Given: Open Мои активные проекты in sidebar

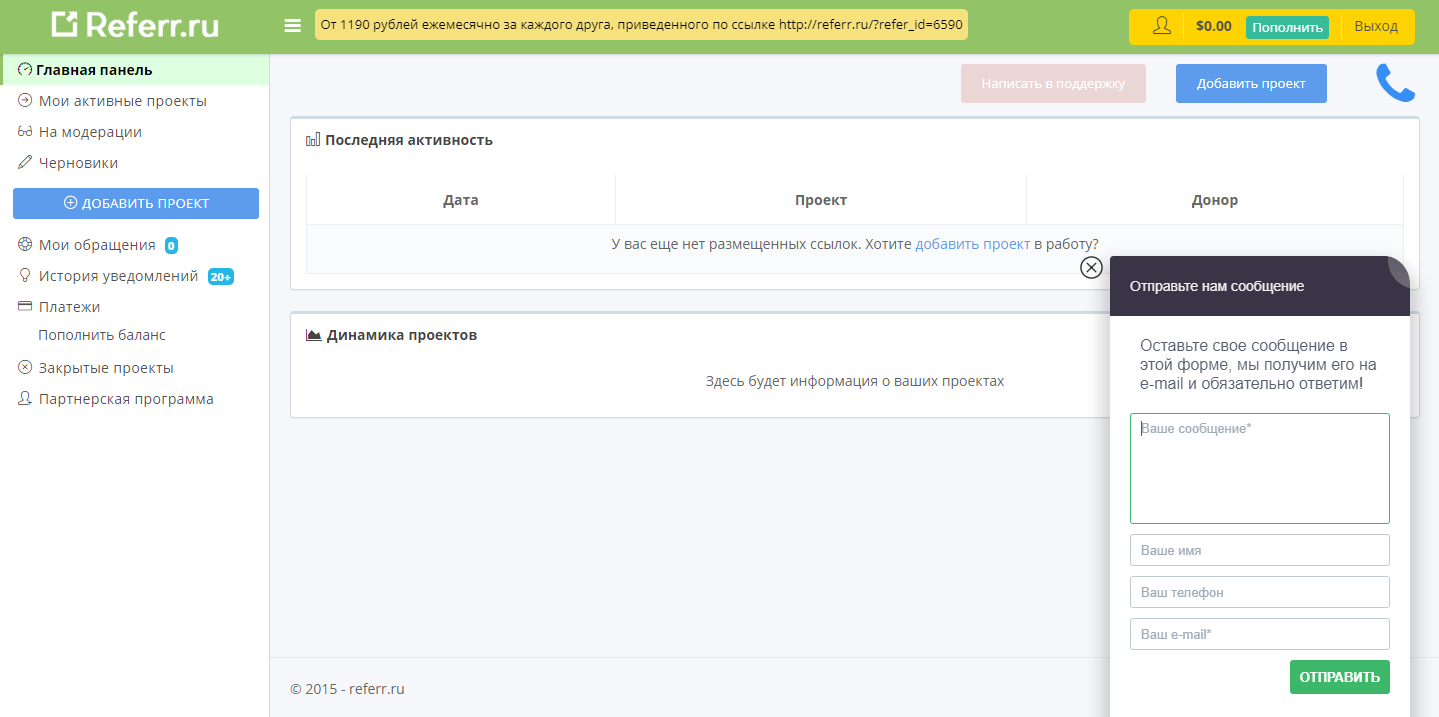Looking at the screenshot, I should click(122, 101).
